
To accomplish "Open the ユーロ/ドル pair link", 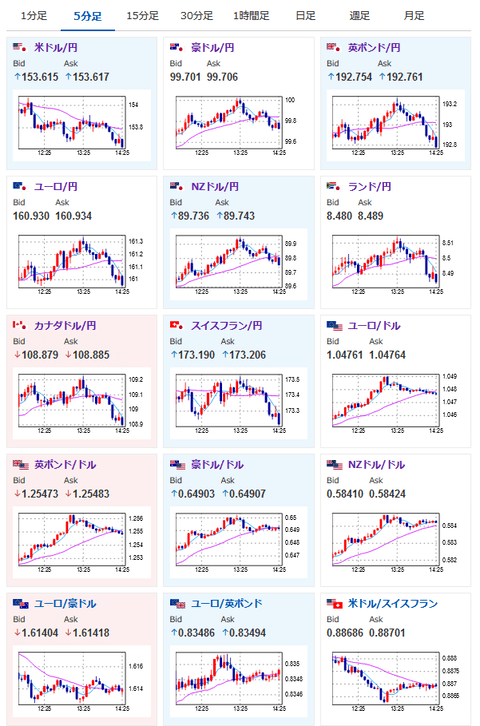I will (374, 325).
